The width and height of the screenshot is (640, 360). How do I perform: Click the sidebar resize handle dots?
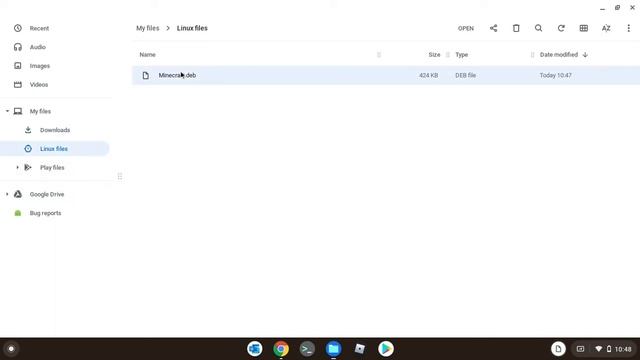tap(120, 176)
